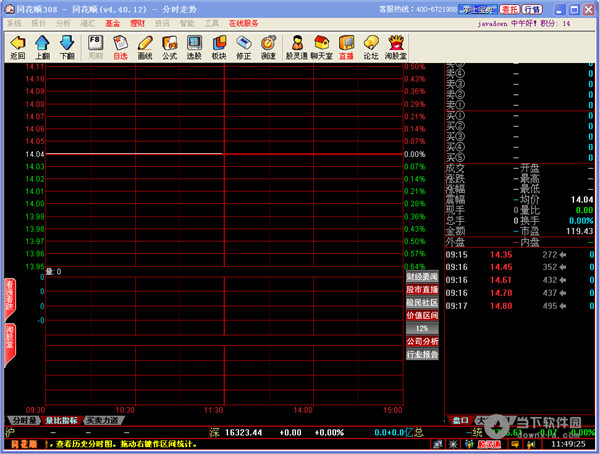
Task: Click the 下翻 page-down arrow icon
Action: coord(67,47)
